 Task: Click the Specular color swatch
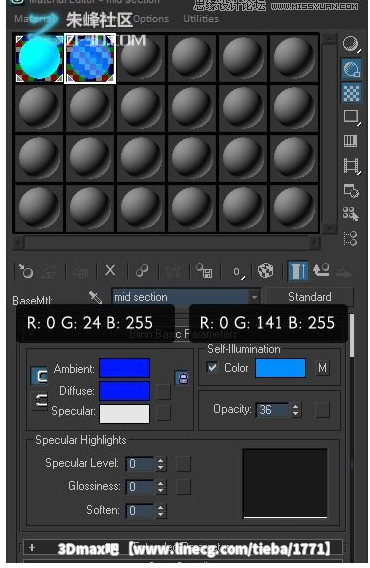point(124,413)
